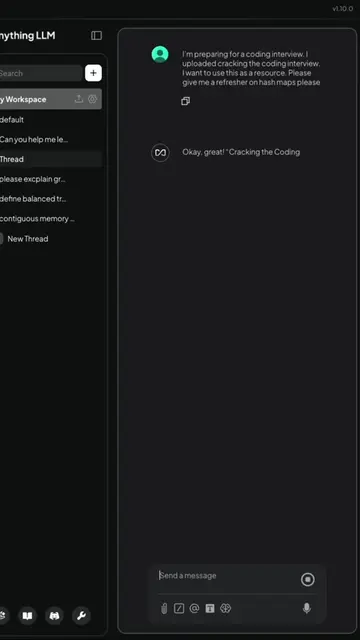The height and width of the screenshot is (640, 360).
Task: Start voice input with microphone icon
Action: (x=307, y=609)
